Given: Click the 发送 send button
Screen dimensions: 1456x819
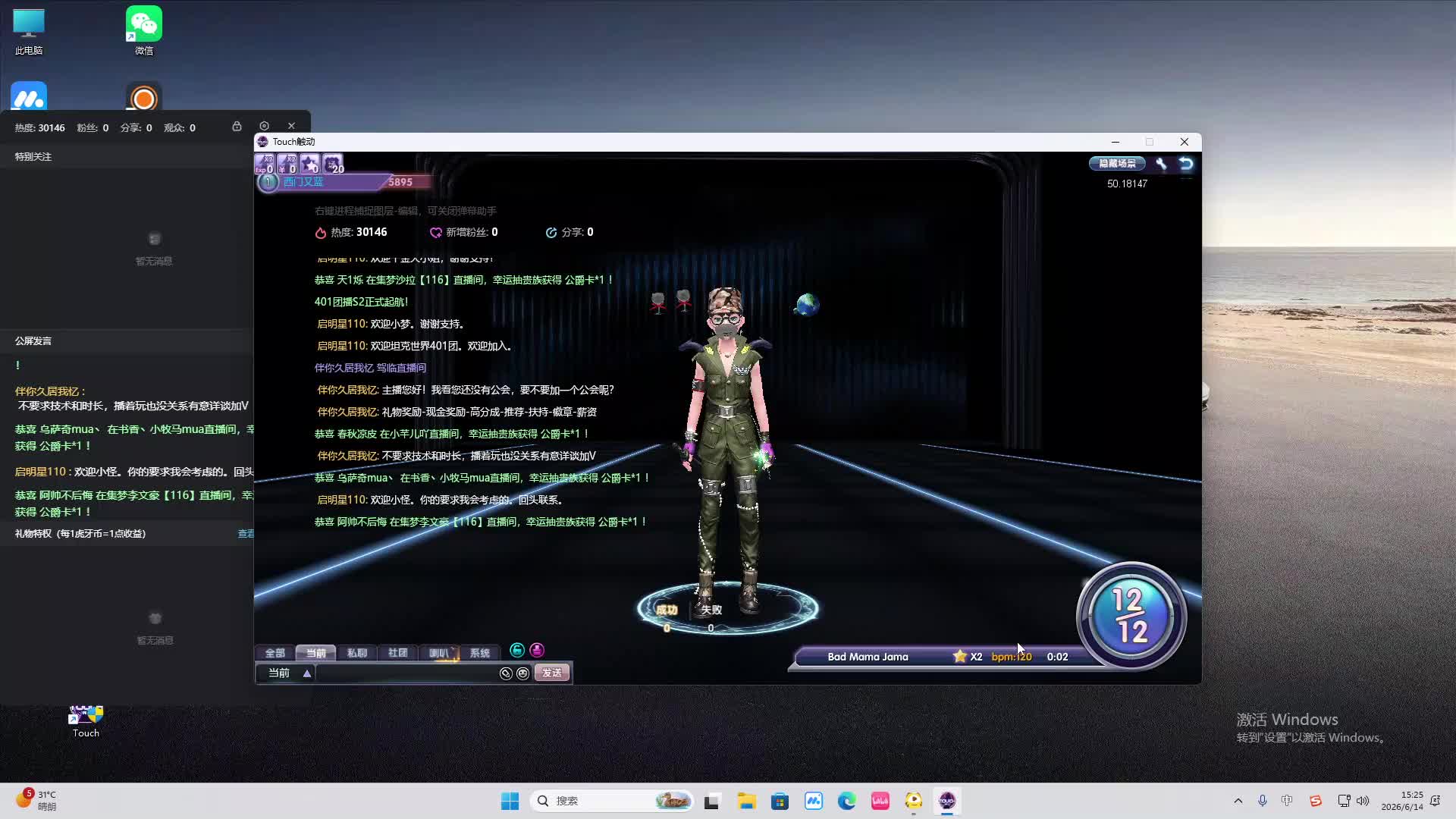Looking at the screenshot, I should tap(552, 673).
